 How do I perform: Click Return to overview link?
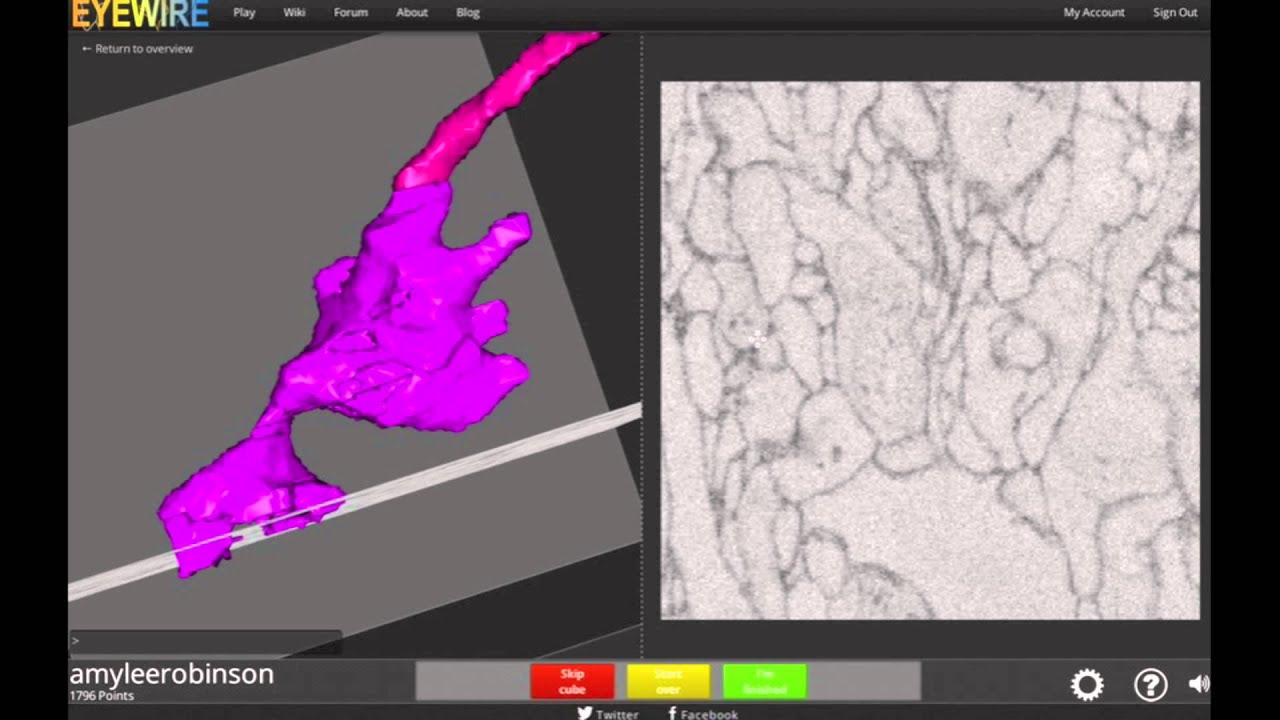pos(137,48)
